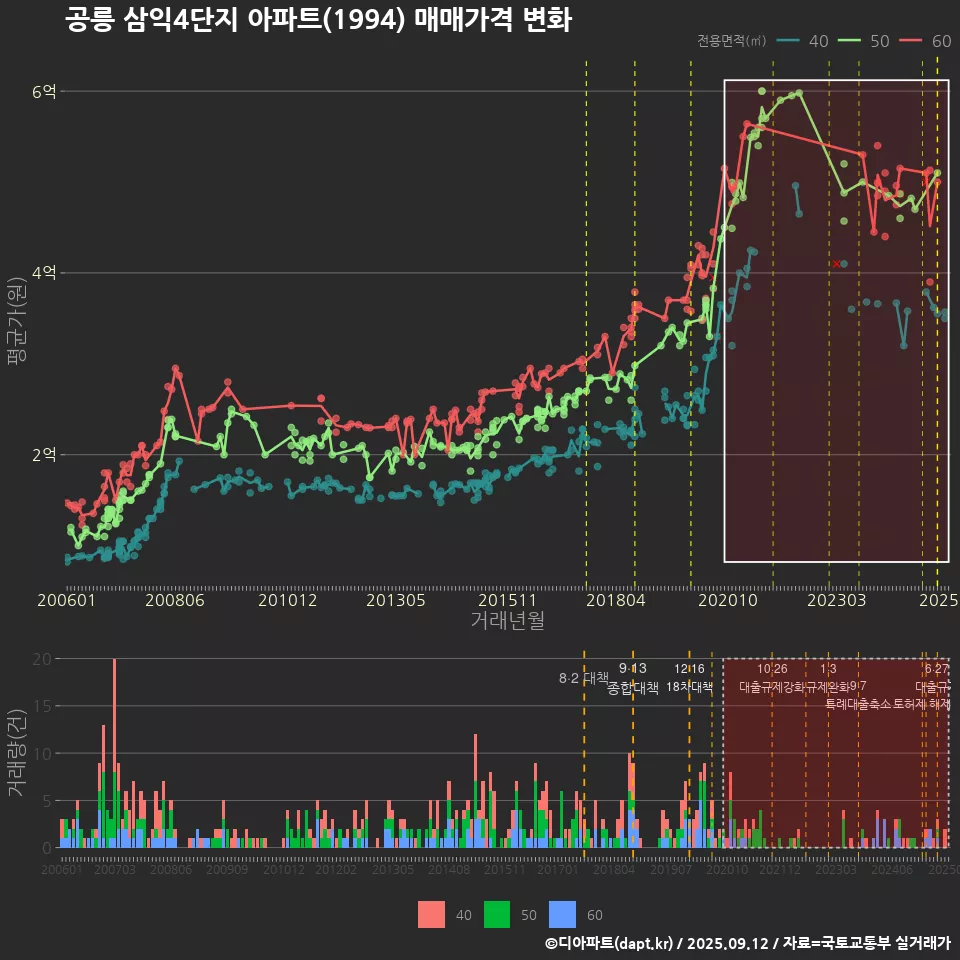
Task: Click the 6억 y-axis gridline label
Action: [x=45, y=92]
